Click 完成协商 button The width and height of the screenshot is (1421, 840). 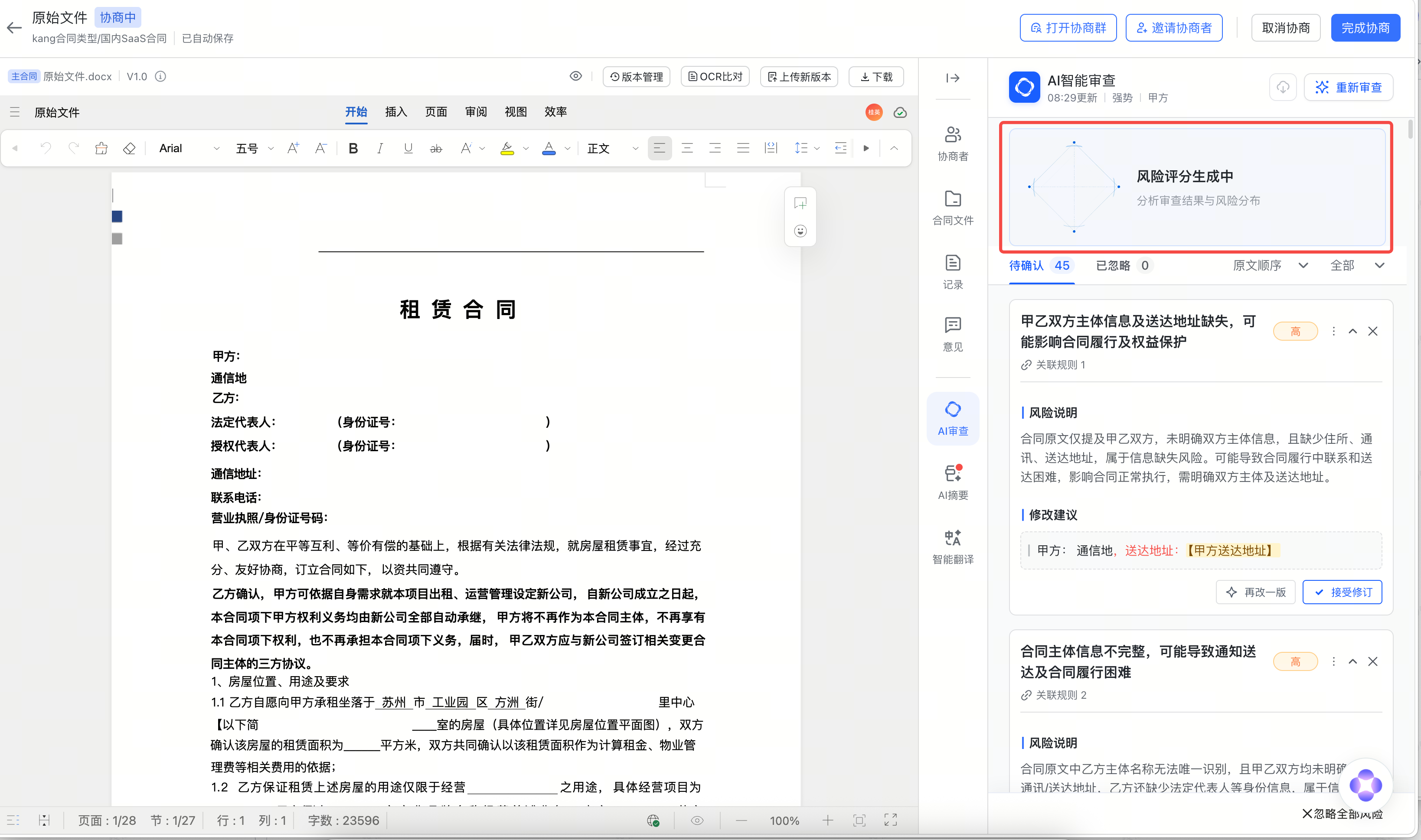coord(1365,28)
